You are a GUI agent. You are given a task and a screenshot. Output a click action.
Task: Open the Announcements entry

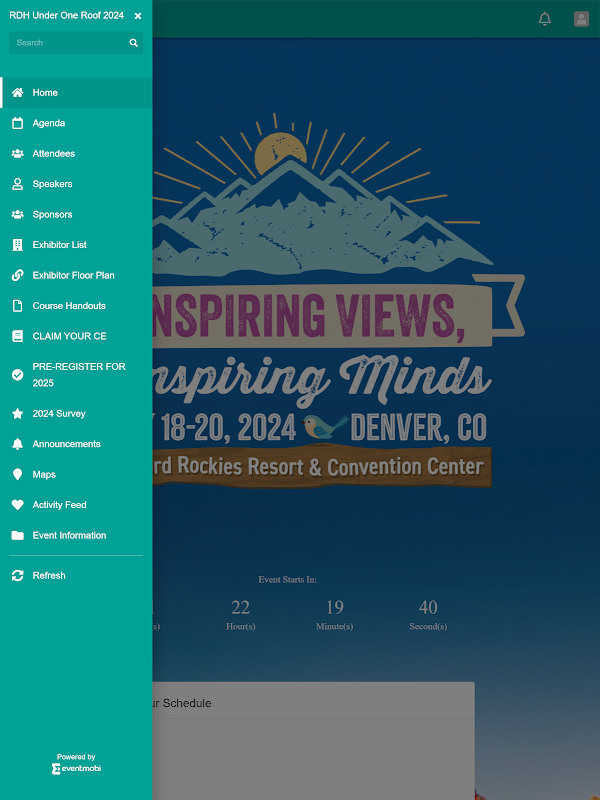point(76,444)
